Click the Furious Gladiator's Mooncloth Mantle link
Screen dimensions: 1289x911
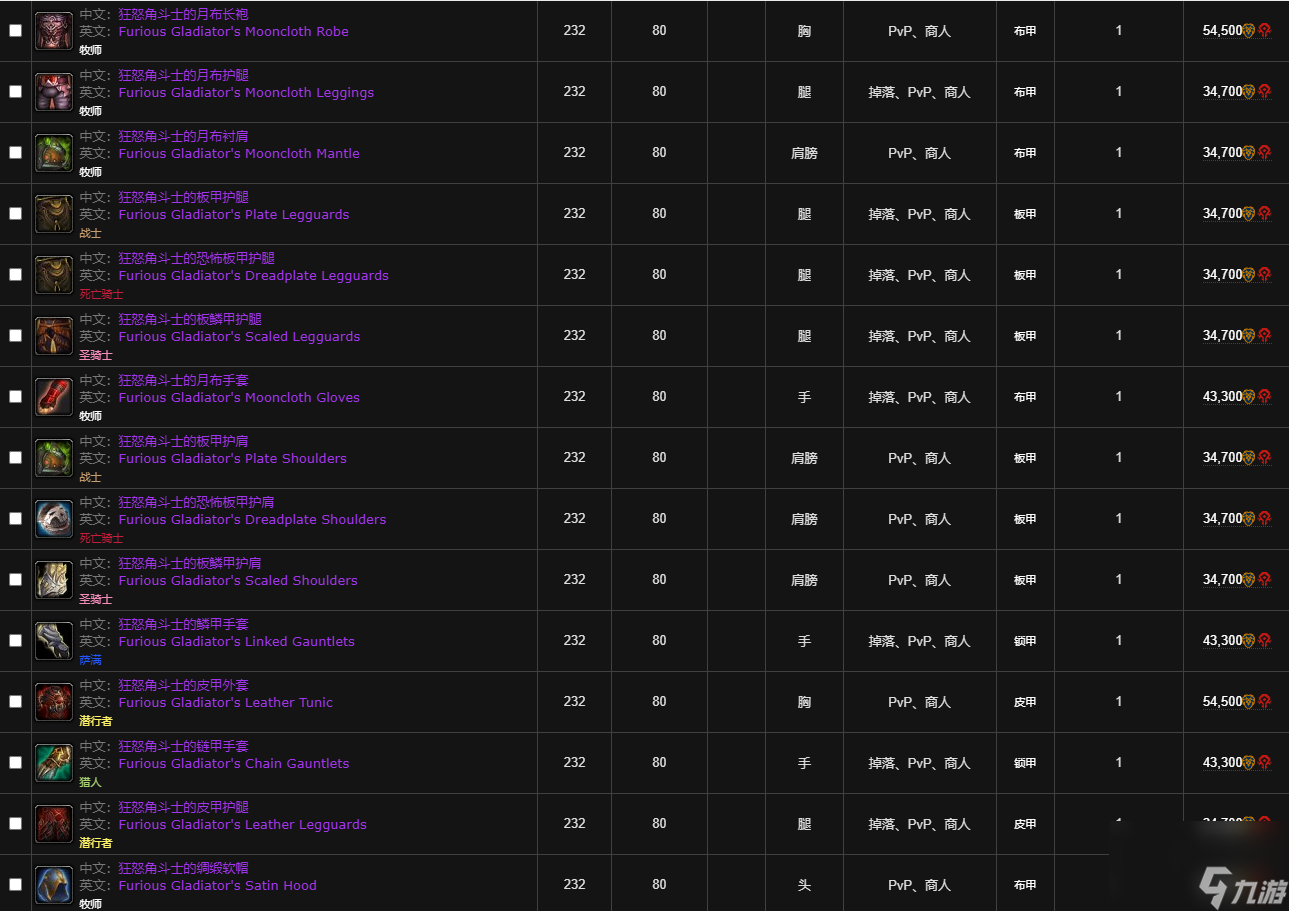(x=239, y=154)
